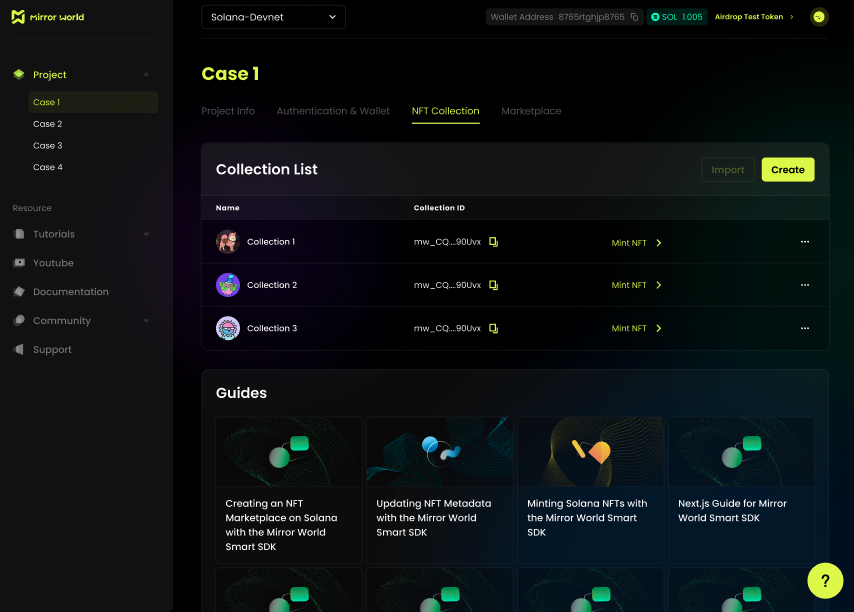Open Next.js Guide for Mirror World
The height and width of the screenshot is (612, 854).
tap(741, 490)
